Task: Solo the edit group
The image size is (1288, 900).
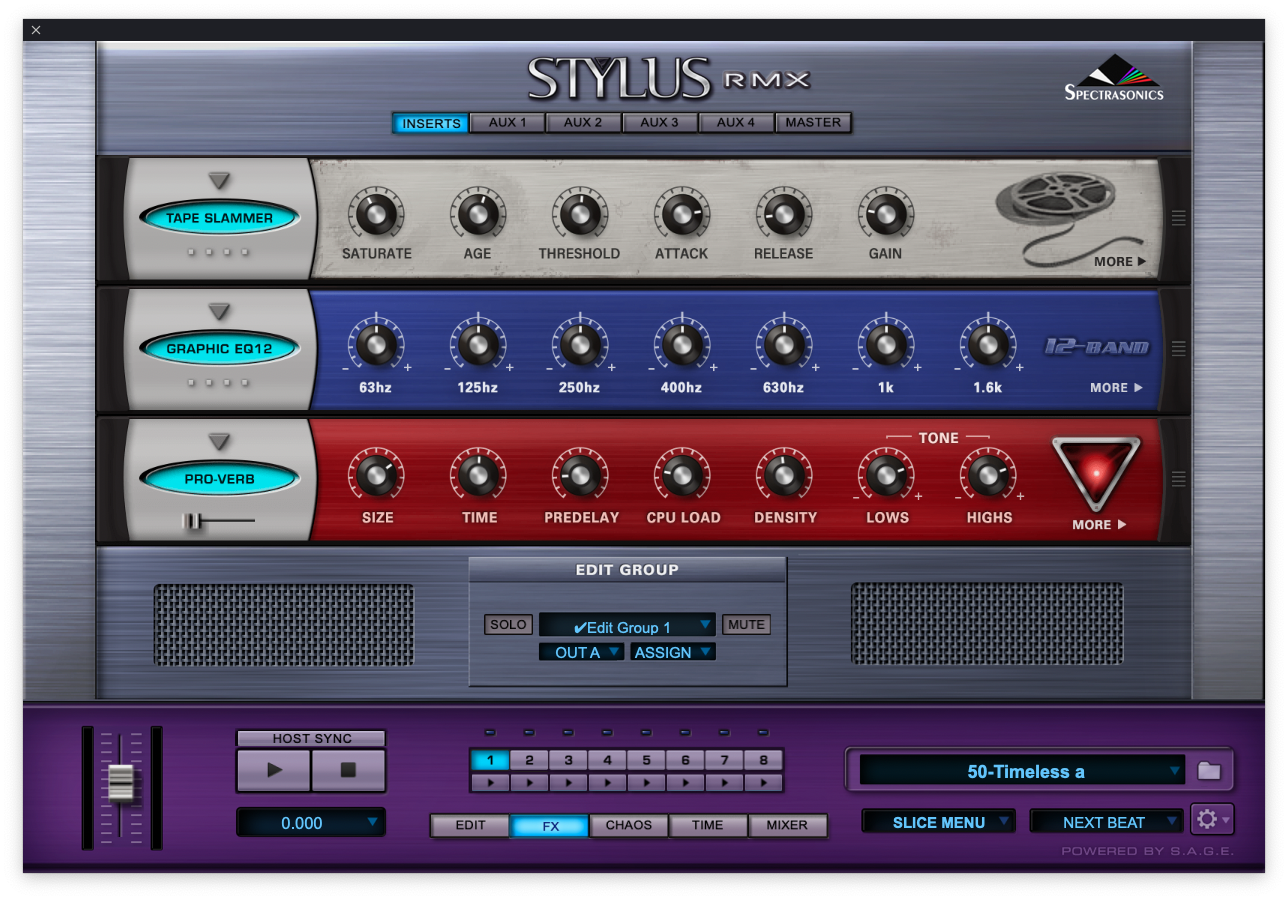Action: point(508,625)
